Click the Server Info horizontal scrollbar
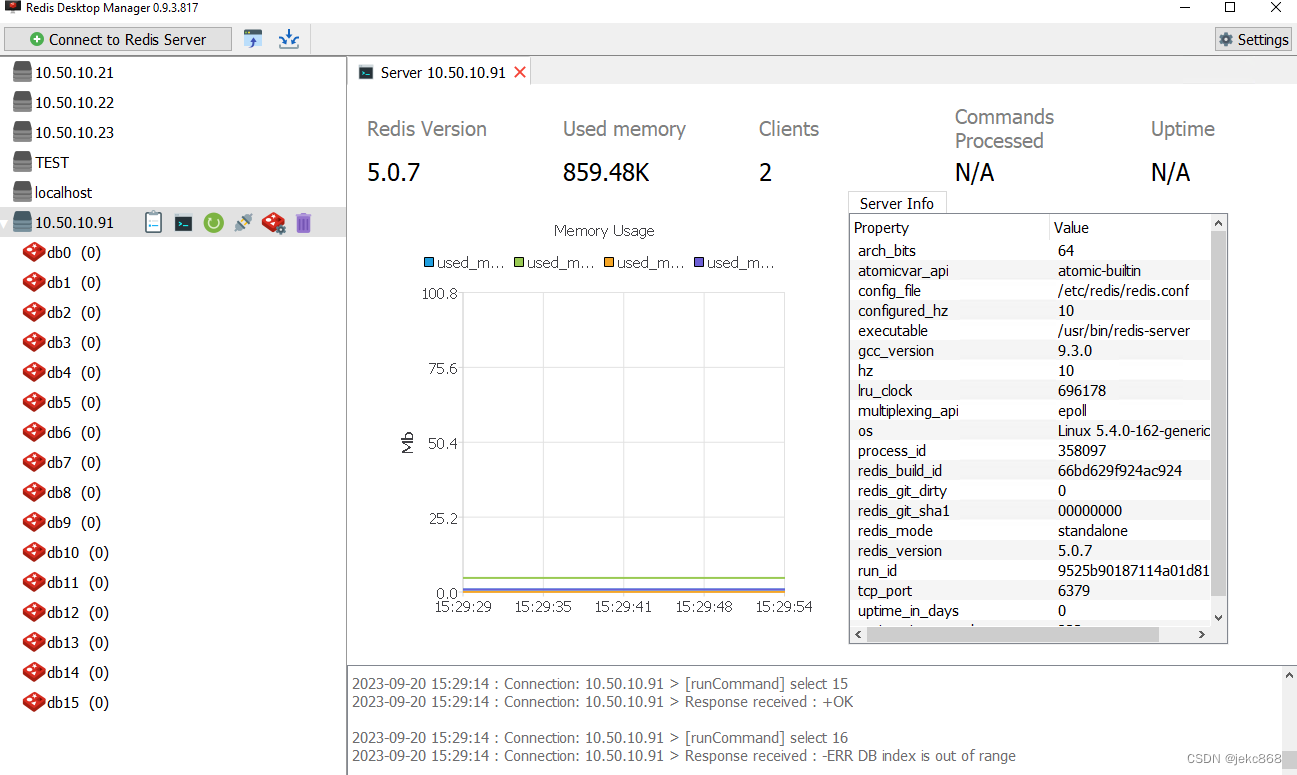Viewport: 1297px width, 775px height. 1012,634
